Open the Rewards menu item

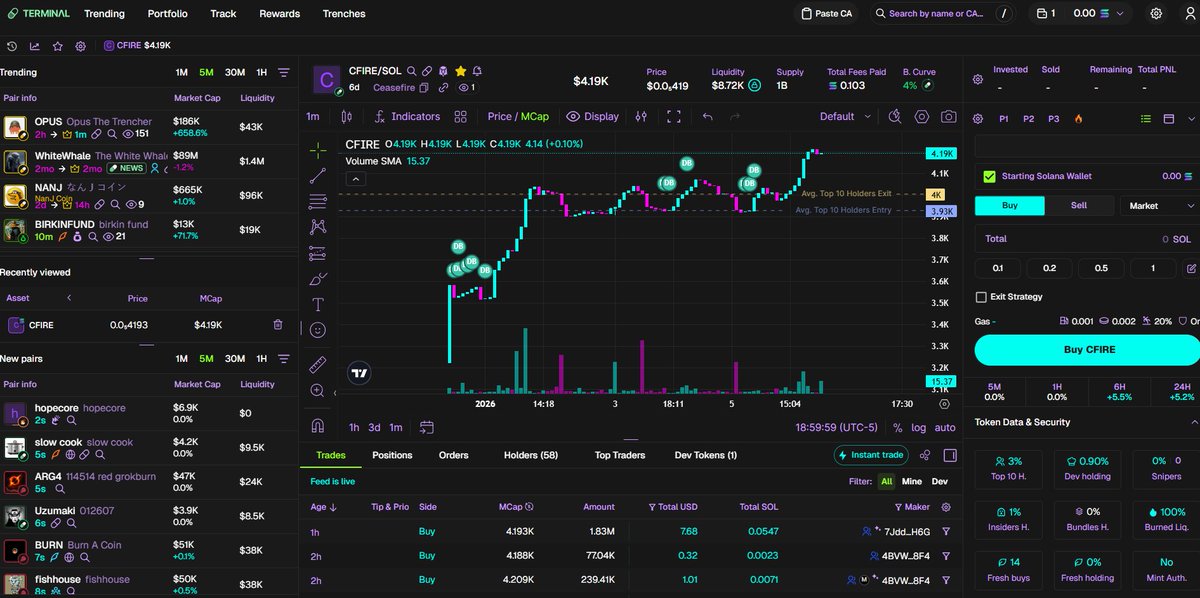pyautogui.click(x=279, y=14)
